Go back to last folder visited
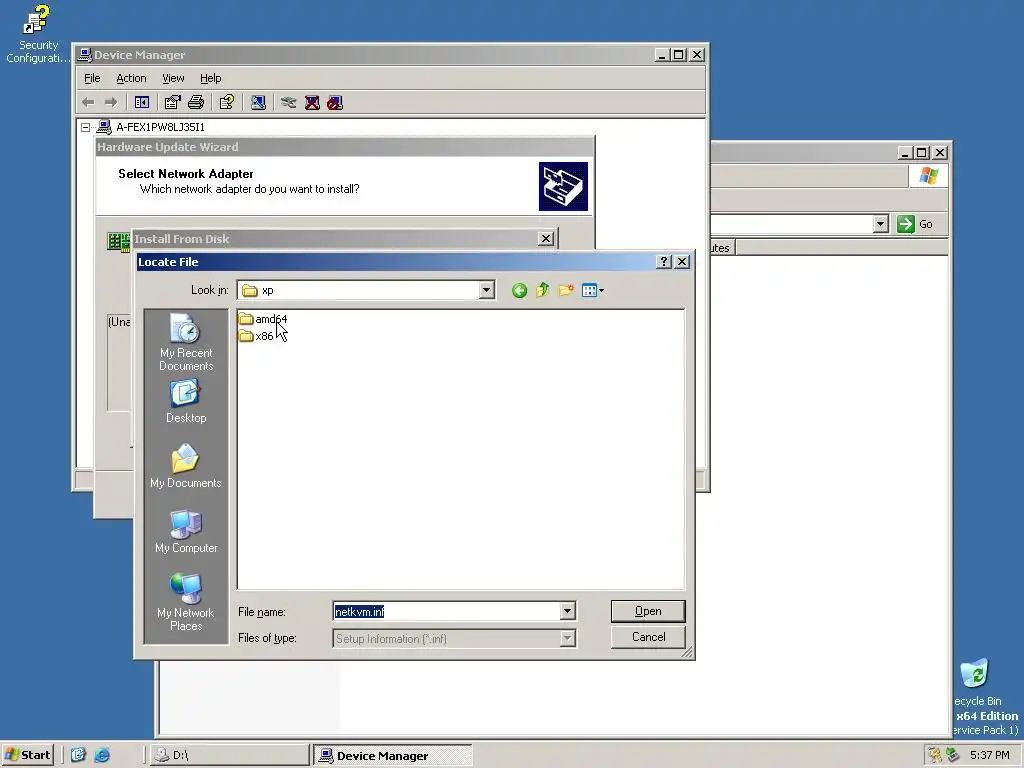 (x=519, y=291)
